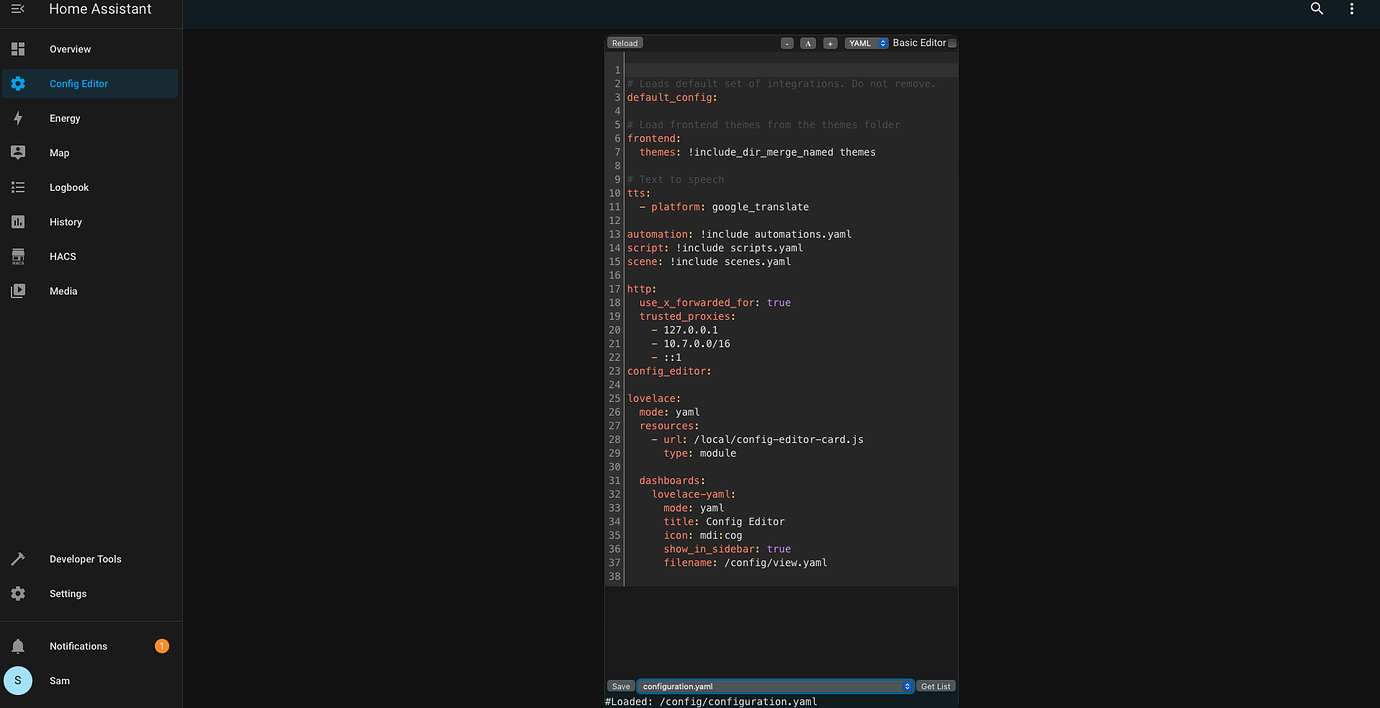Click the Reload button

(x=624, y=43)
